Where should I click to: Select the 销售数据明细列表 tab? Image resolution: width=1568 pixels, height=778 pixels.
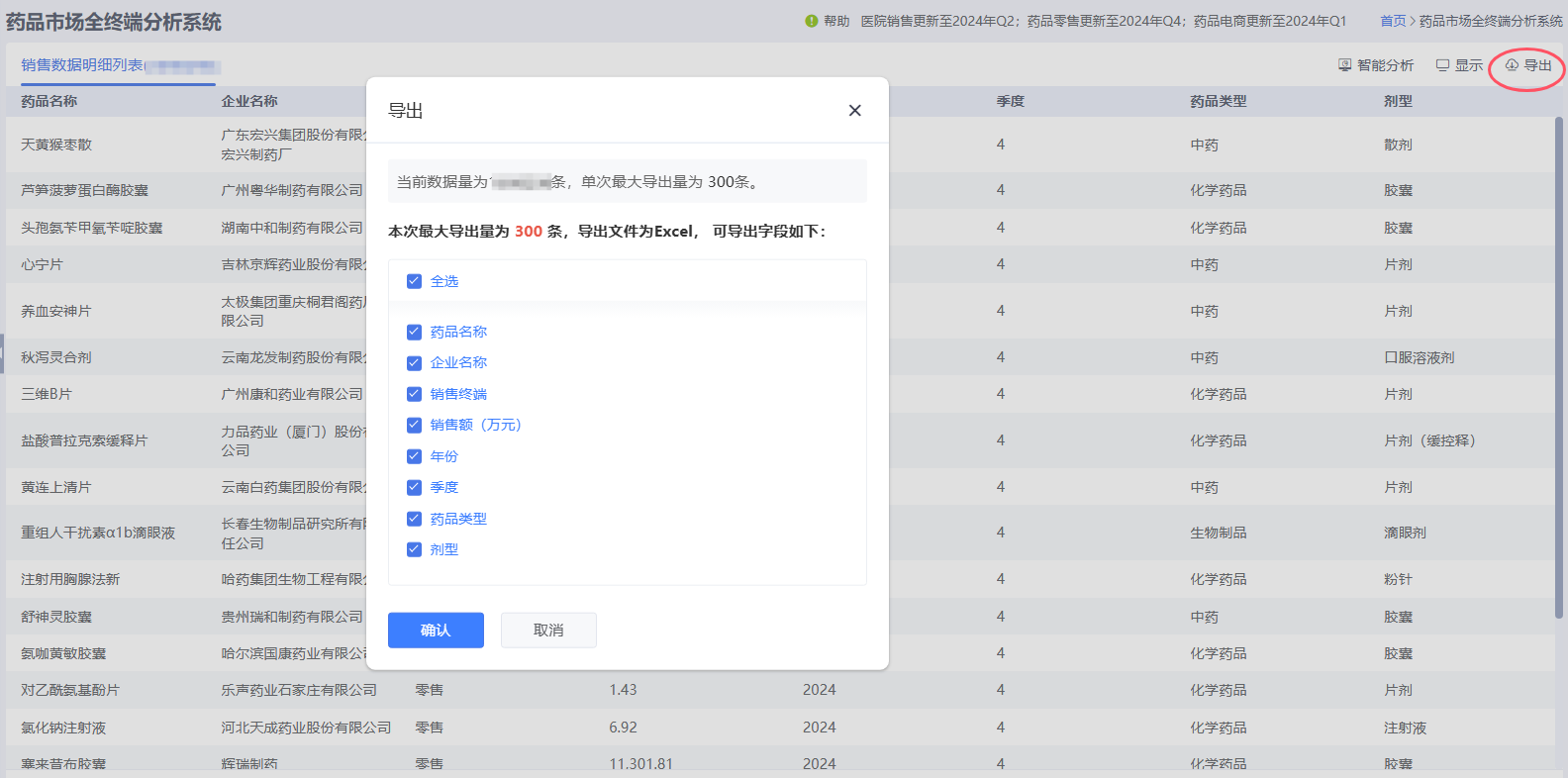(119, 65)
